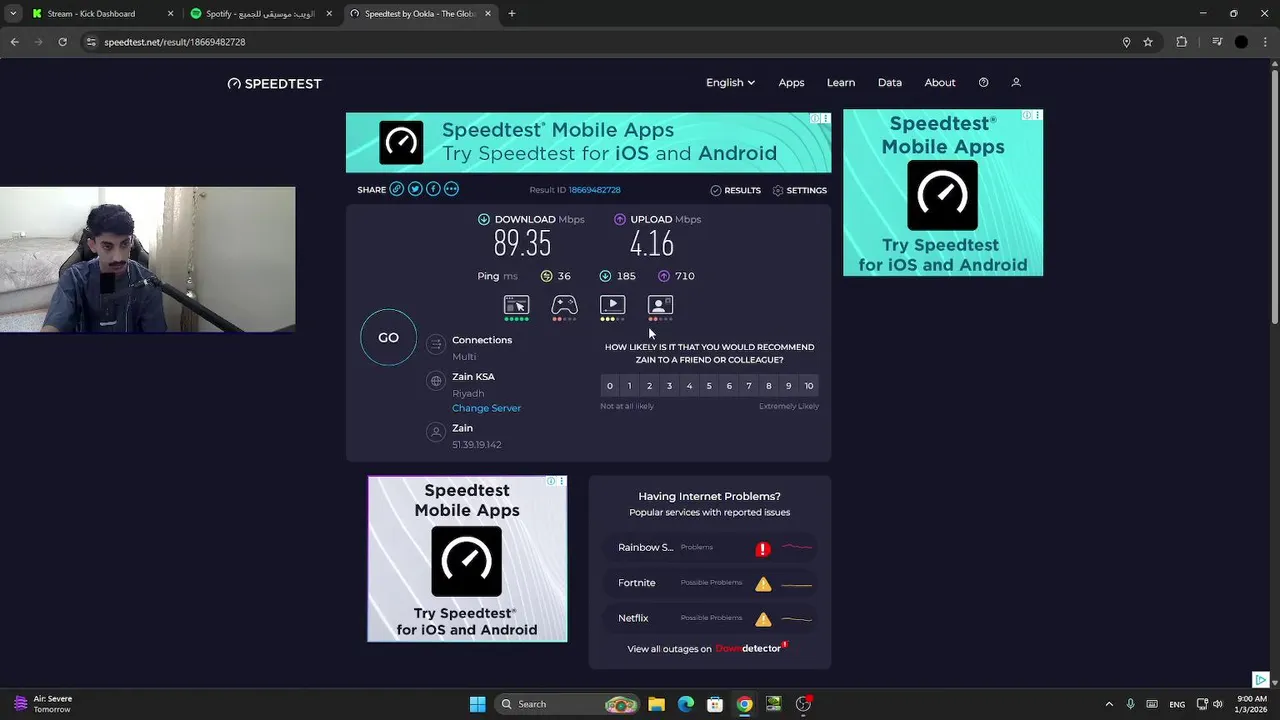This screenshot has width=1280, height=720.
Task: Copy the share link icon
Action: pos(397,189)
